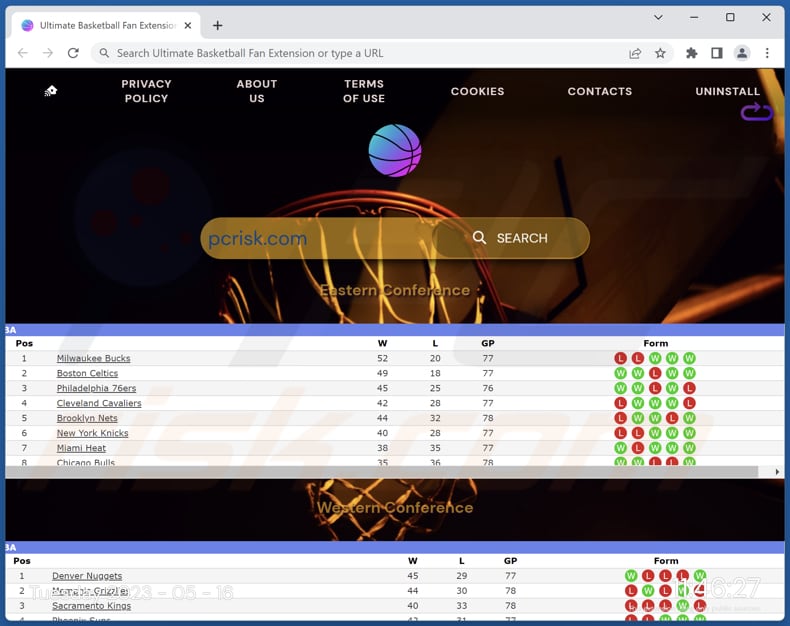Open the Boston Celtics team link
The width and height of the screenshot is (790, 626).
point(87,373)
